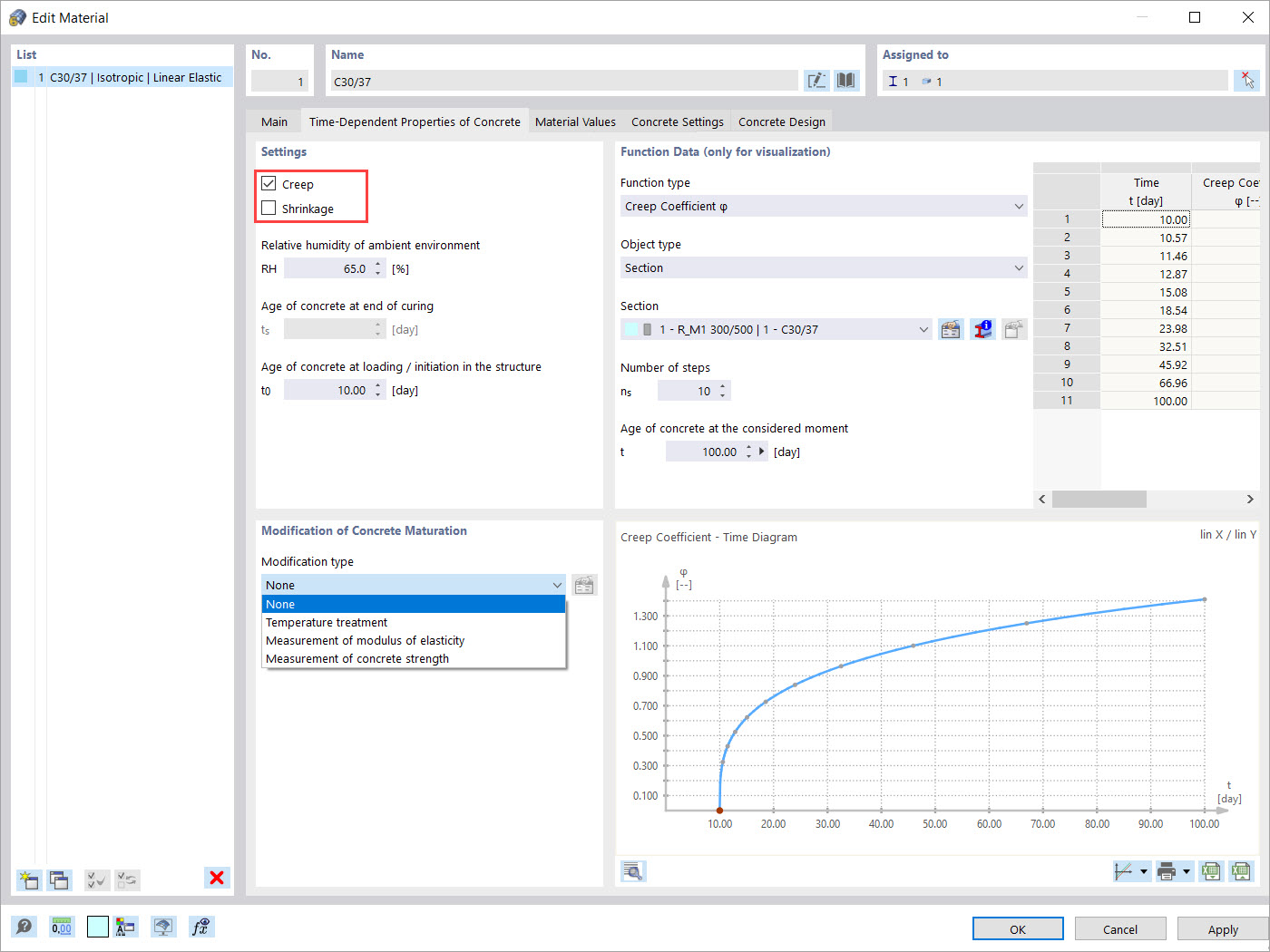This screenshot has height=952, width=1270.
Task: Click the Number of steps input field
Action: (x=687, y=391)
